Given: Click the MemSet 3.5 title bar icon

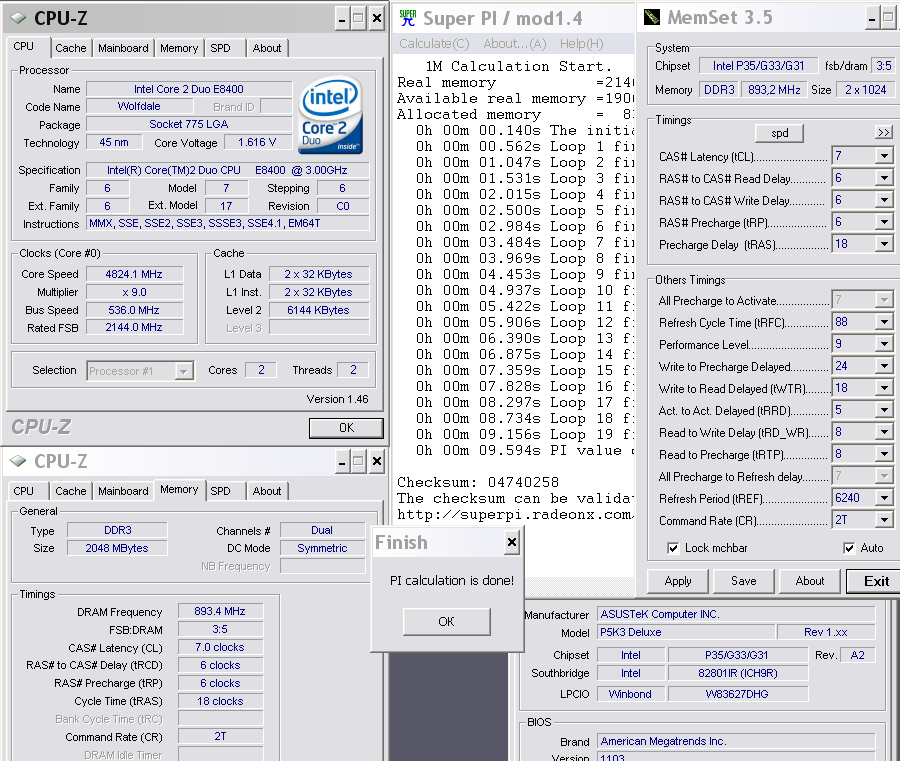Looking at the screenshot, I should pyautogui.click(x=651, y=17).
